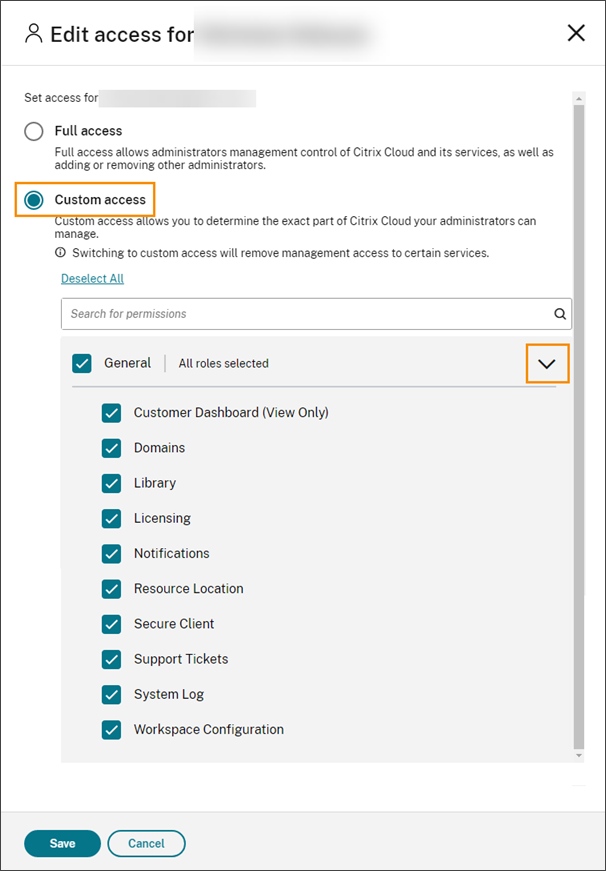
Task: Toggle the Library checkbox
Action: point(112,483)
